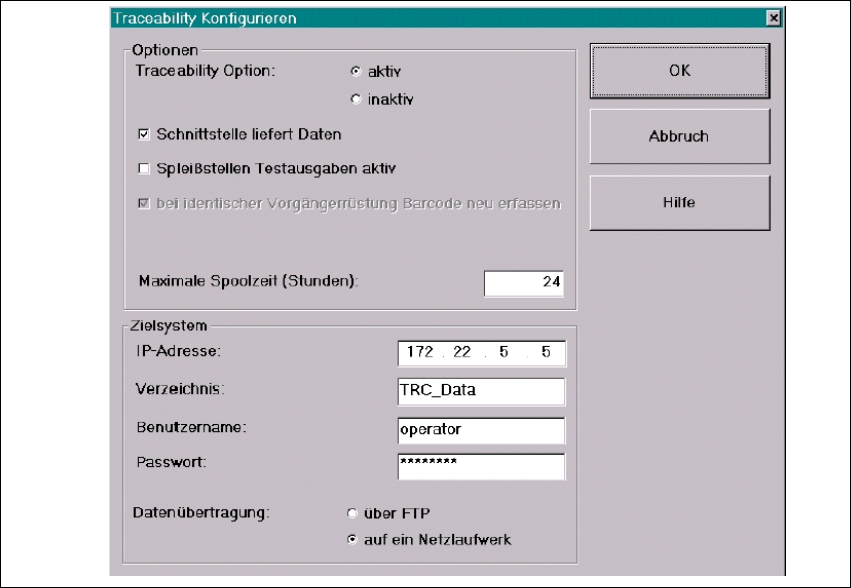Click the 'Benutzername:' label
Viewport: 851px width, 588px height.
191,427
